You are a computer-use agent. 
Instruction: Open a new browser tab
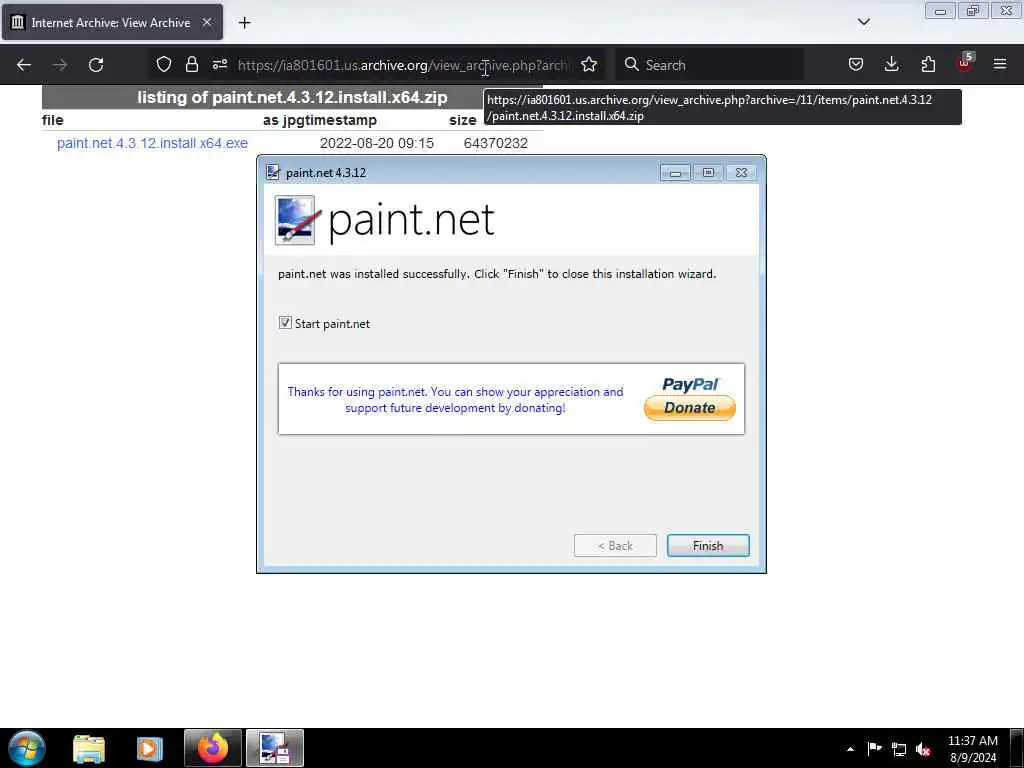pyautogui.click(x=244, y=23)
